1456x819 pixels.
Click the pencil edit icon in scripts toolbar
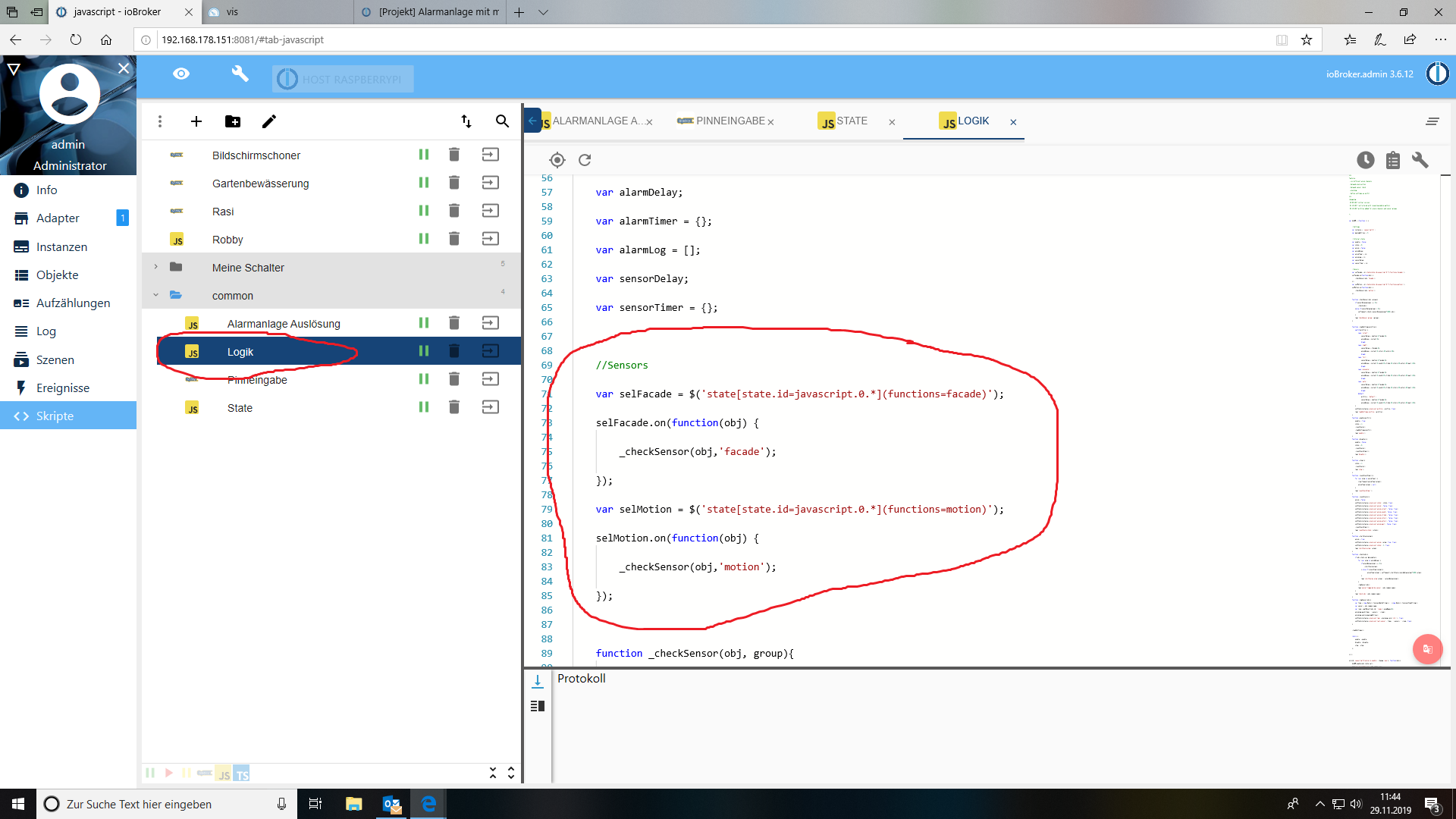tap(269, 121)
